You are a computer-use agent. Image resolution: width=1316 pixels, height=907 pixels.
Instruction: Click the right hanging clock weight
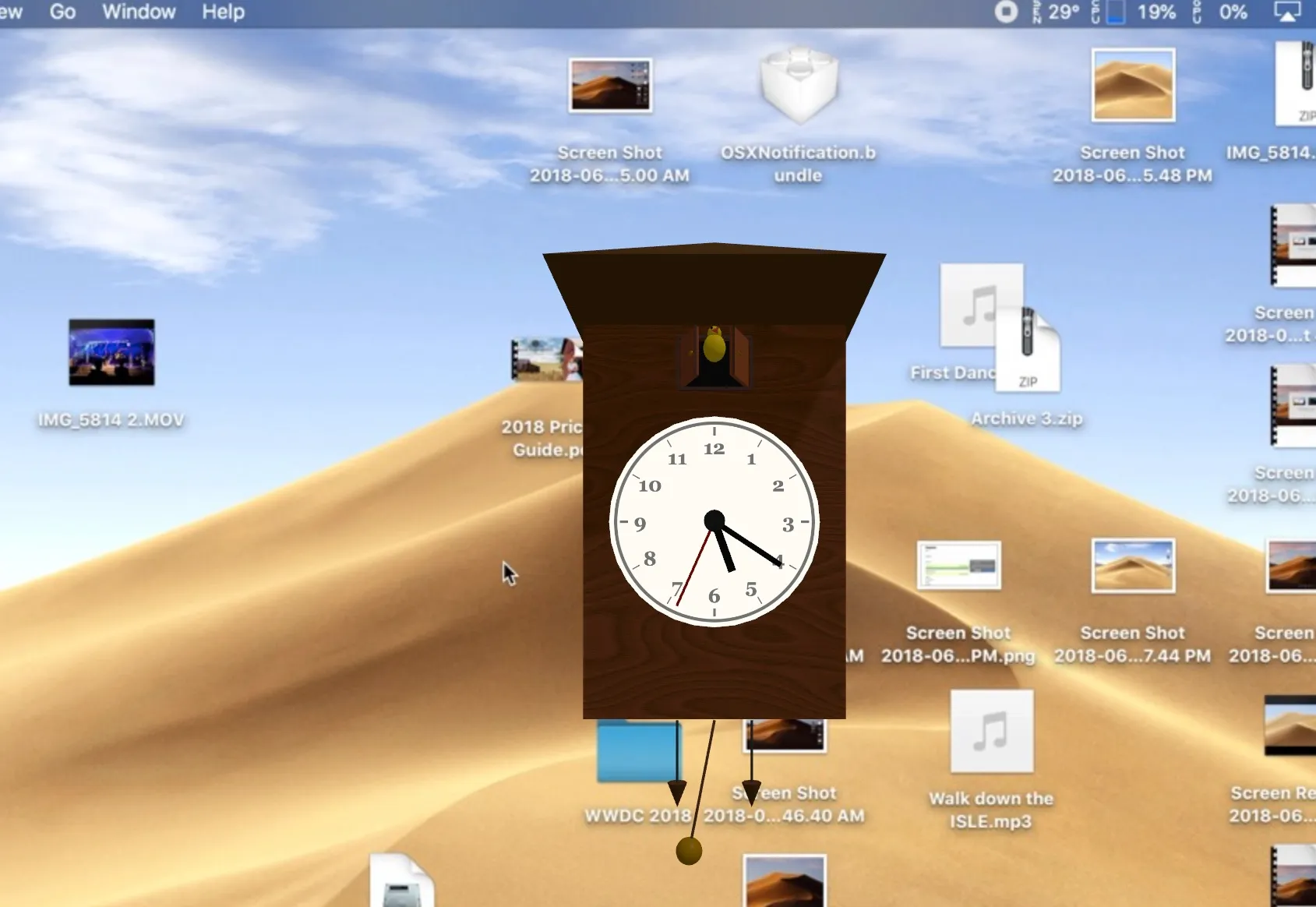coord(751,792)
